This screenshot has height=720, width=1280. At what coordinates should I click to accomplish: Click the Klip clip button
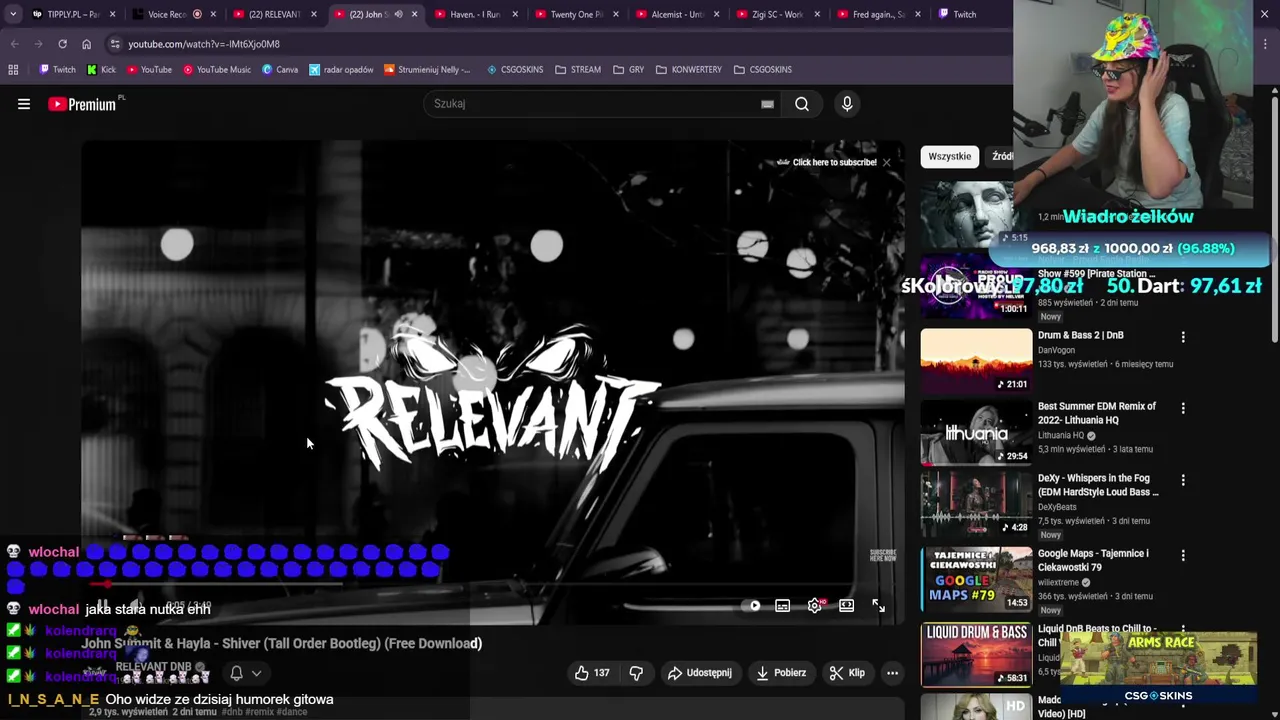(x=847, y=673)
